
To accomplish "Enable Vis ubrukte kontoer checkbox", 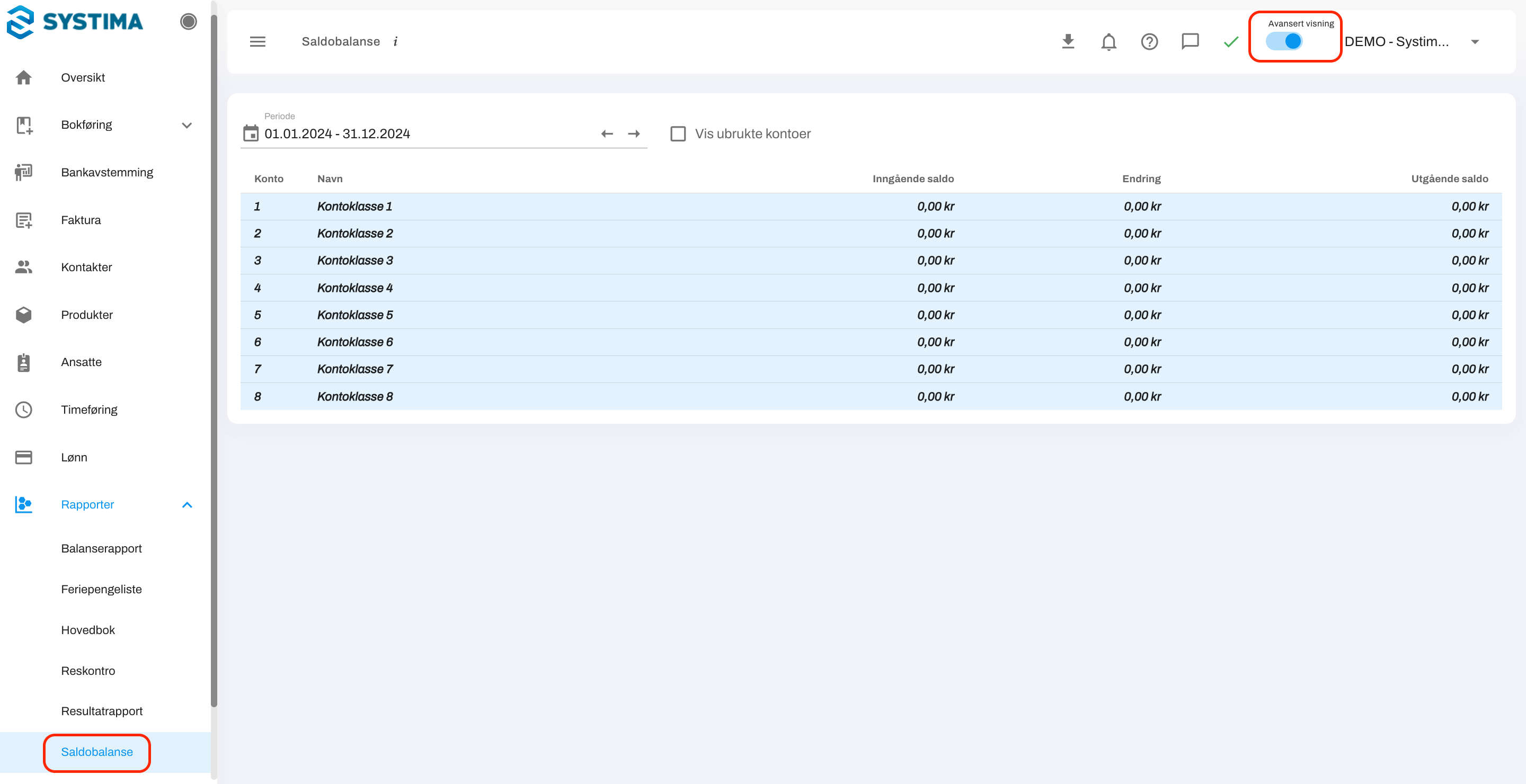I will click(x=678, y=133).
